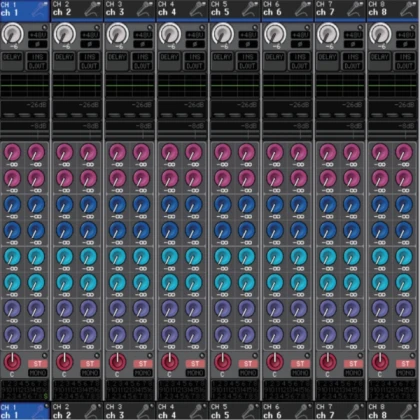Select the head amp gain knob on ch 1

(x=12, y=34)
